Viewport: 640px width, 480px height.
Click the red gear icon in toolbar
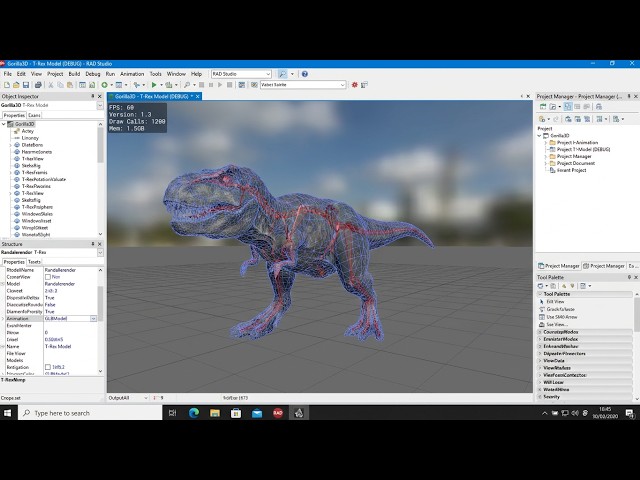(355, 85)
